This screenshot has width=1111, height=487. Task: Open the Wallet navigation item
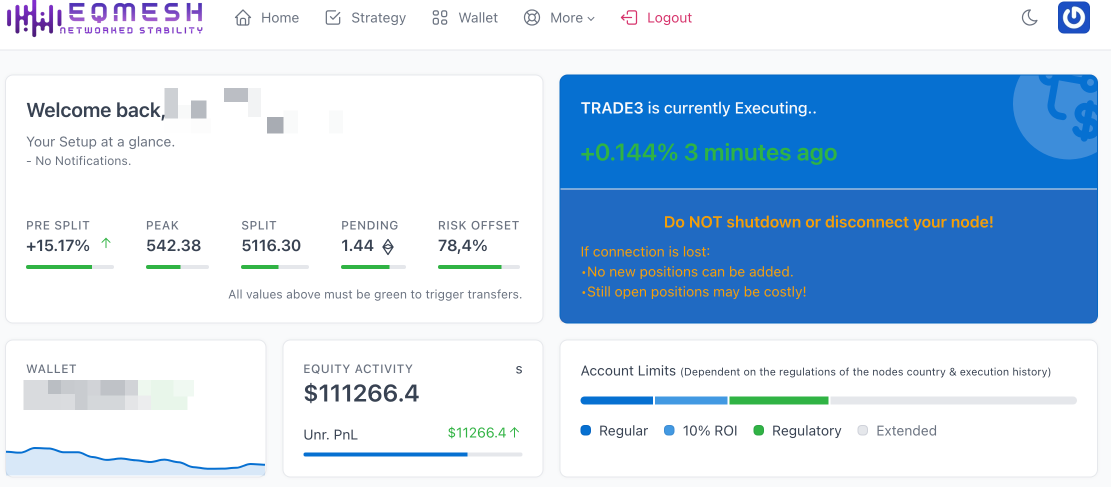pyautogui.click(x=477, y=18)
